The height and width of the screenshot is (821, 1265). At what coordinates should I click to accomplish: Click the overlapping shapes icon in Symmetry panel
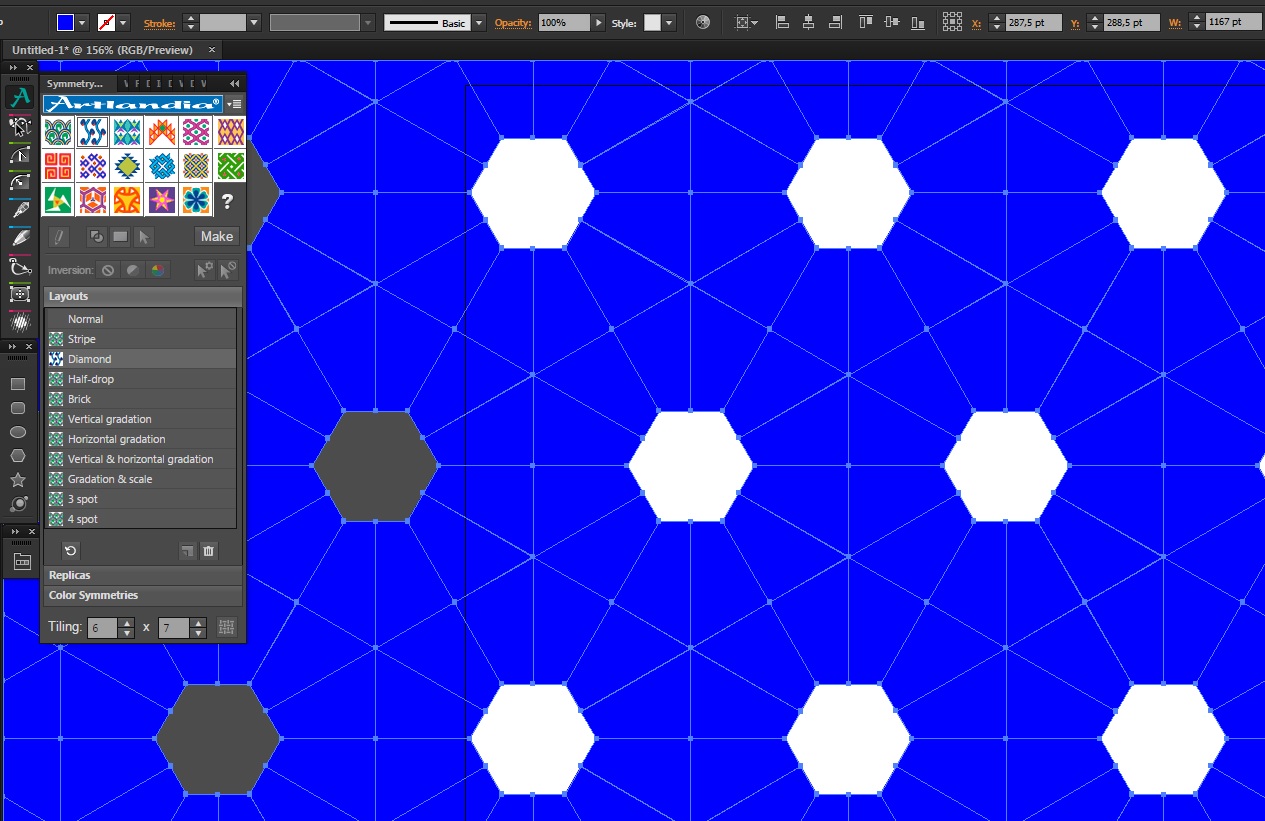tap(97, 237)
